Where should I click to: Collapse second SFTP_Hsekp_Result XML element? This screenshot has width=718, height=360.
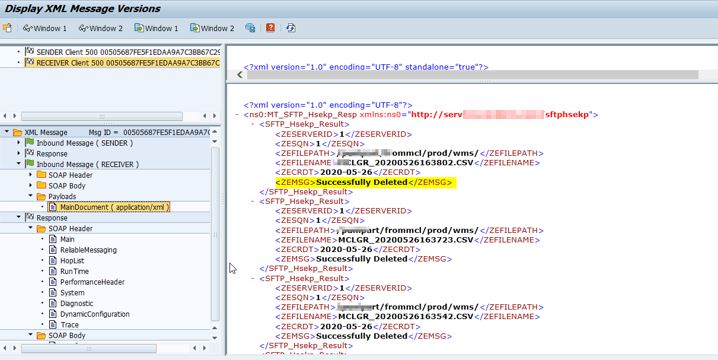[x=253, y=201]
